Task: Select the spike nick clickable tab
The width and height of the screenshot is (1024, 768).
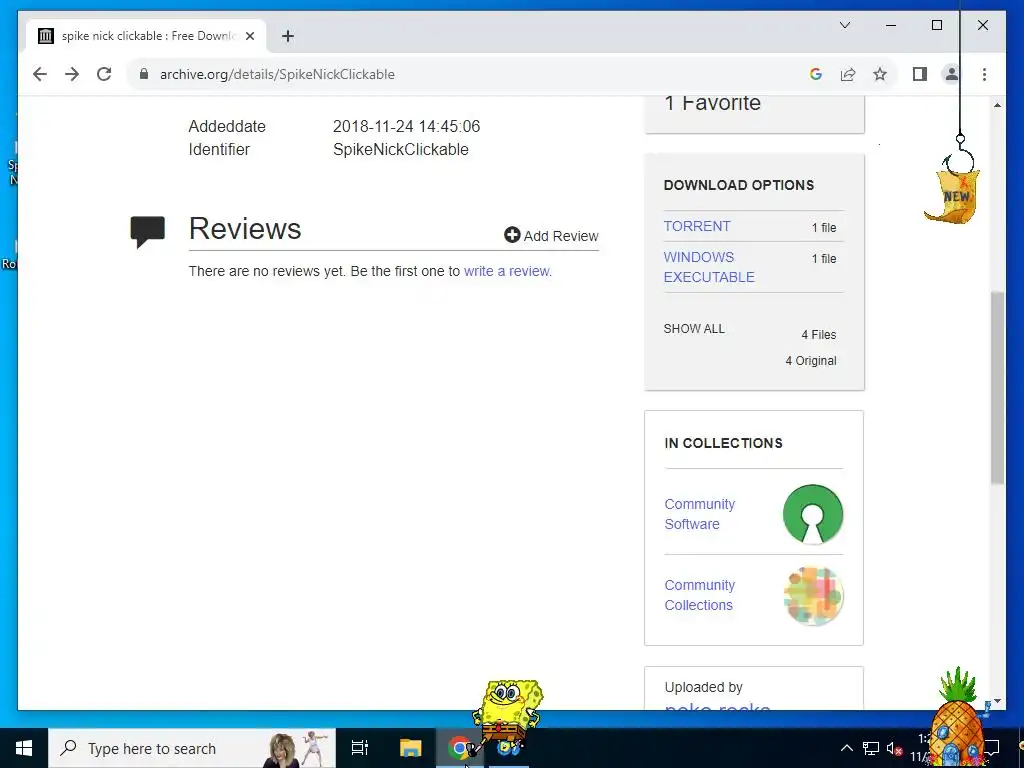Action: (x=146, y=36)
